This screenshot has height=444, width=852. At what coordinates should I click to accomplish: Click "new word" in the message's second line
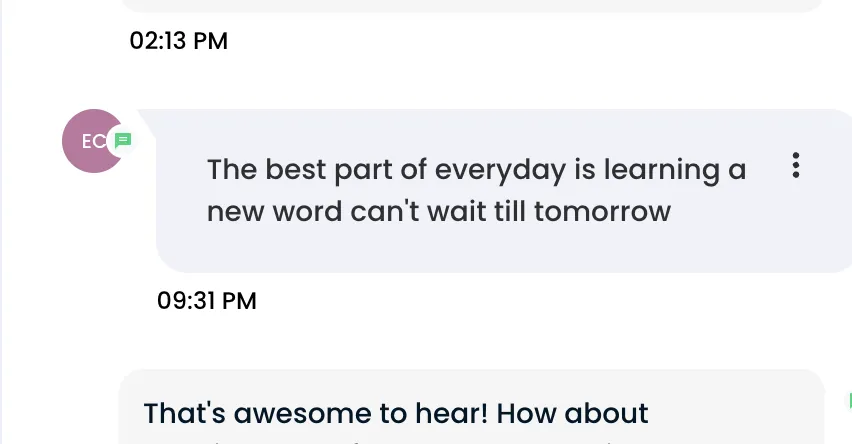(274, 211)
